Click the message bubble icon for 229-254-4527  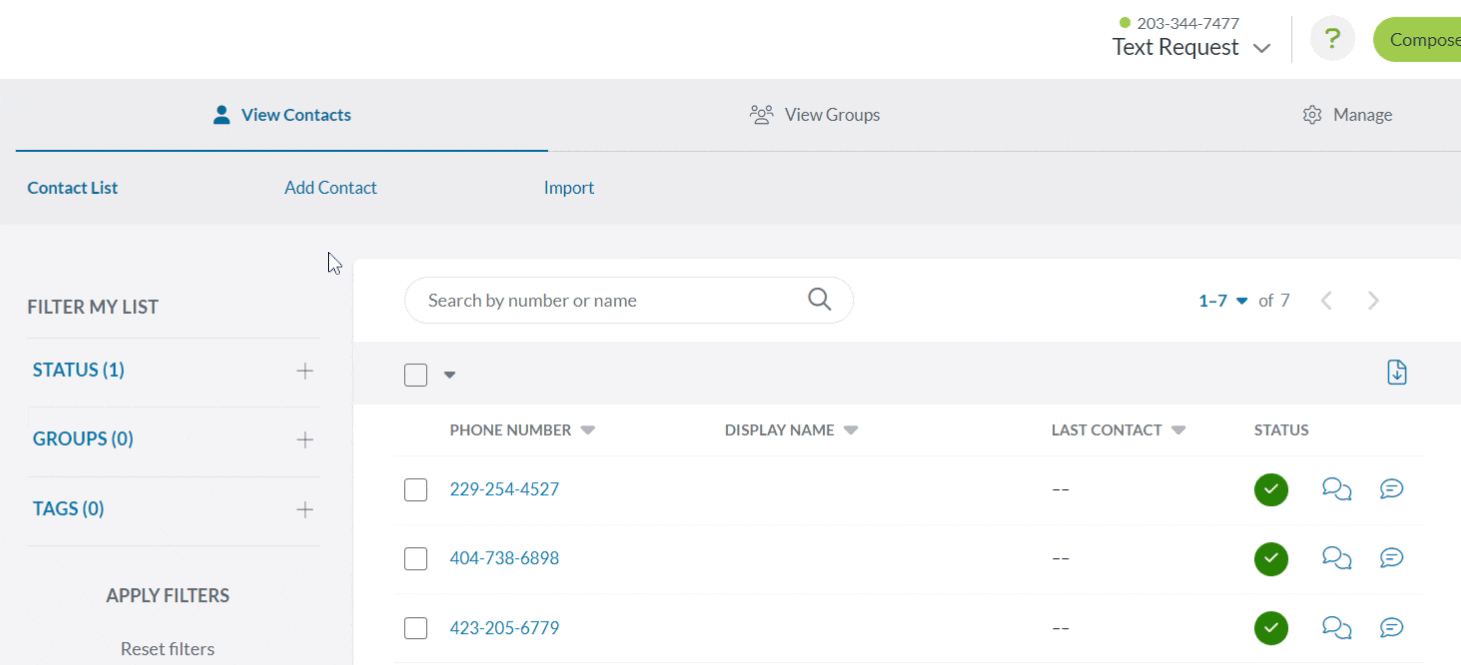click(x=1391, y=489)
